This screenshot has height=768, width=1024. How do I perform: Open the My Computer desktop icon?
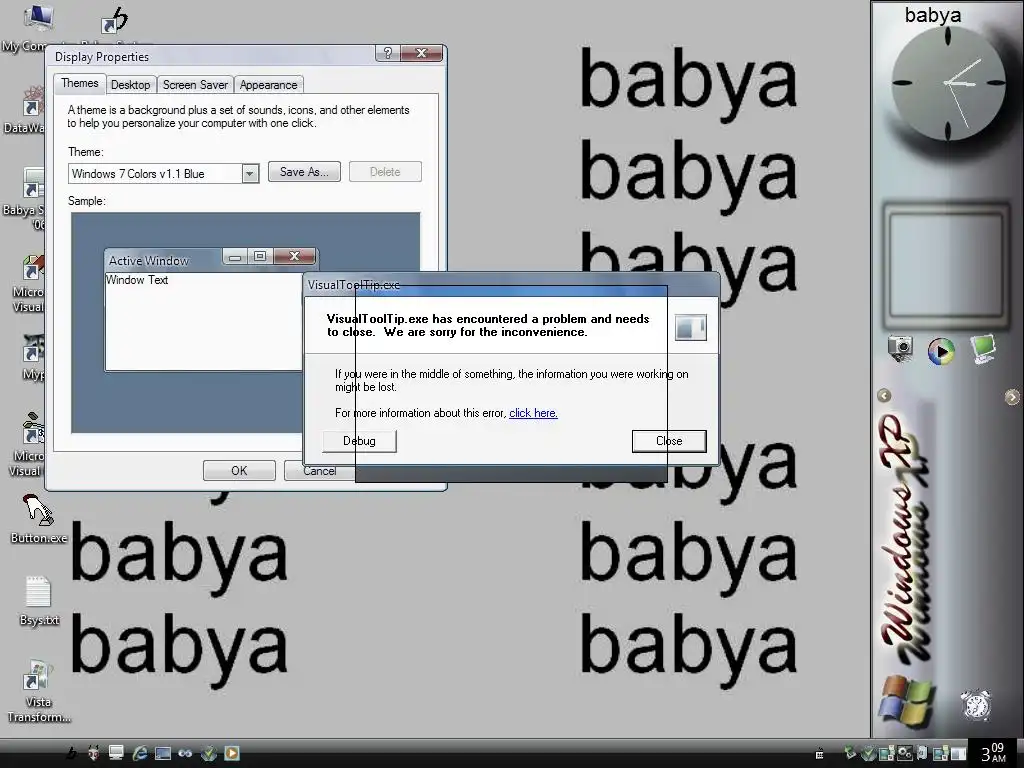pos(37,20)
